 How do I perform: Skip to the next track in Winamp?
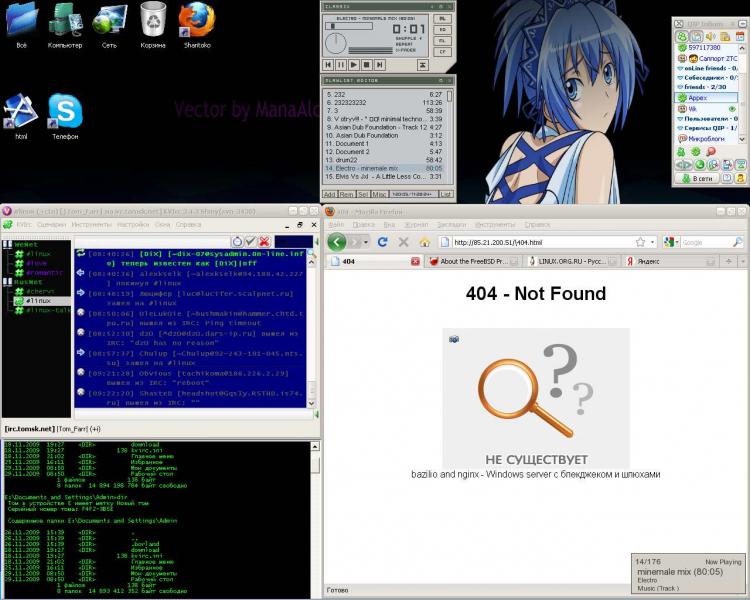click(379, 65)
